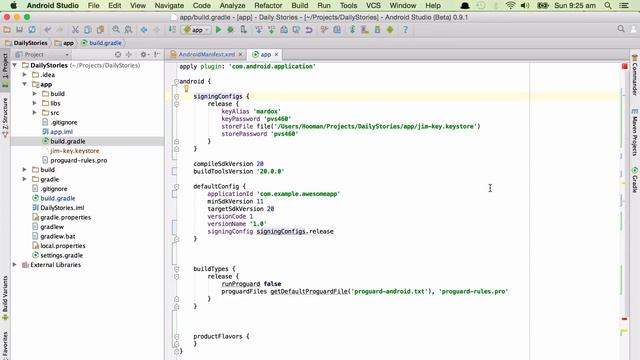Expand the .idea folder

[24, 75]
